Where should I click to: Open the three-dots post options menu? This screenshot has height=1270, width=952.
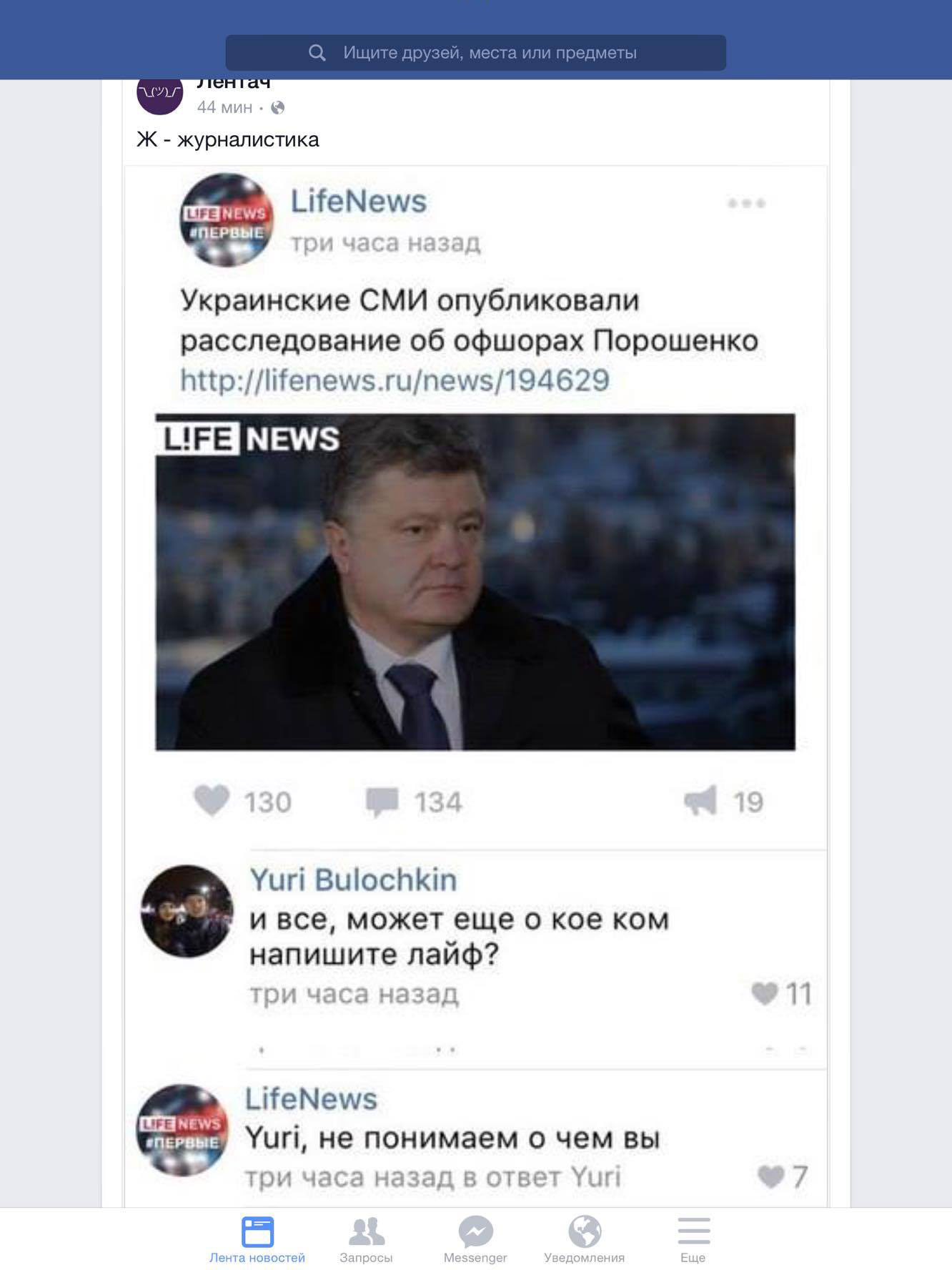(x=746, y=203)
